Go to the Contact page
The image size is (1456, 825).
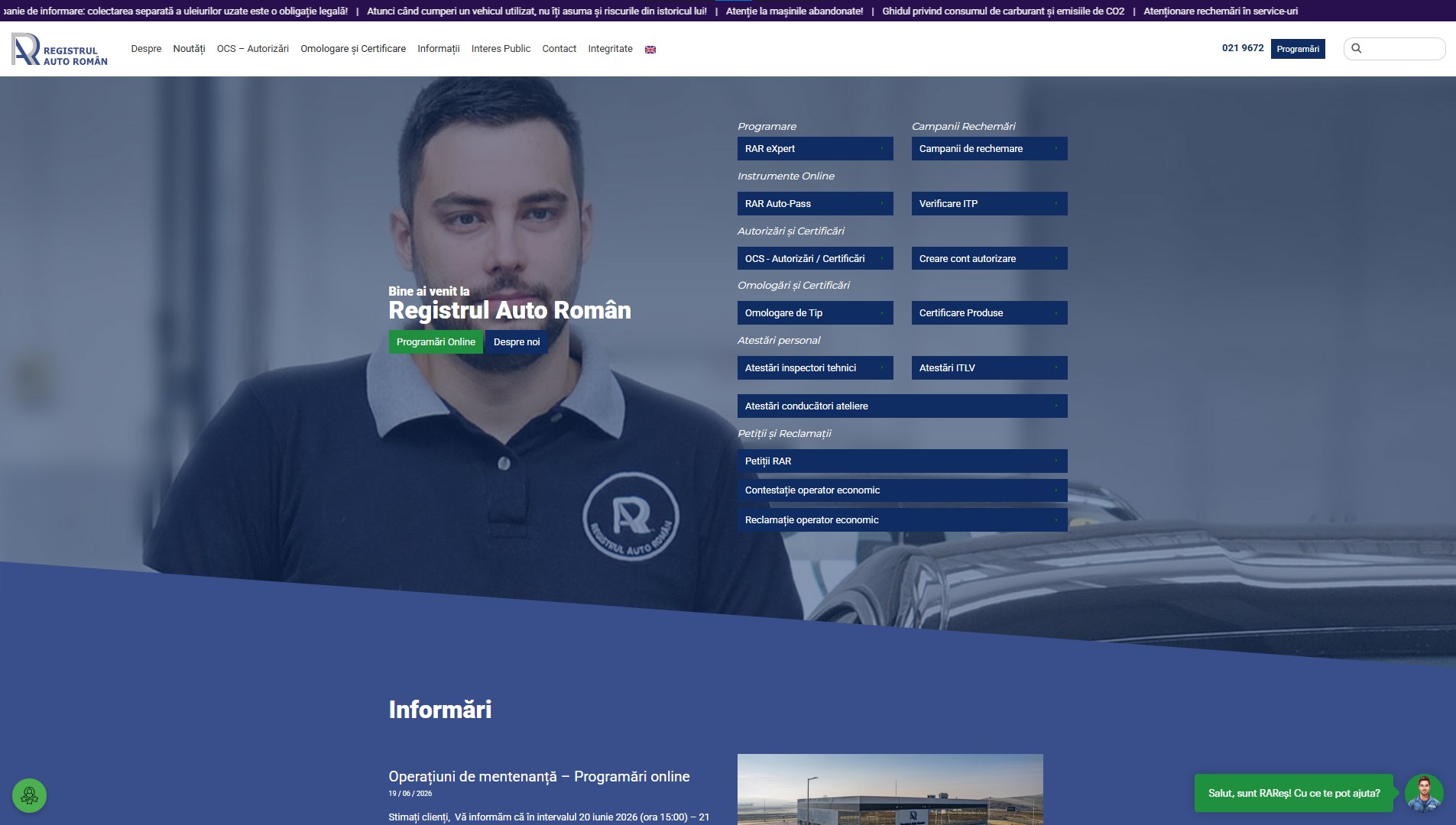(559, 49)
